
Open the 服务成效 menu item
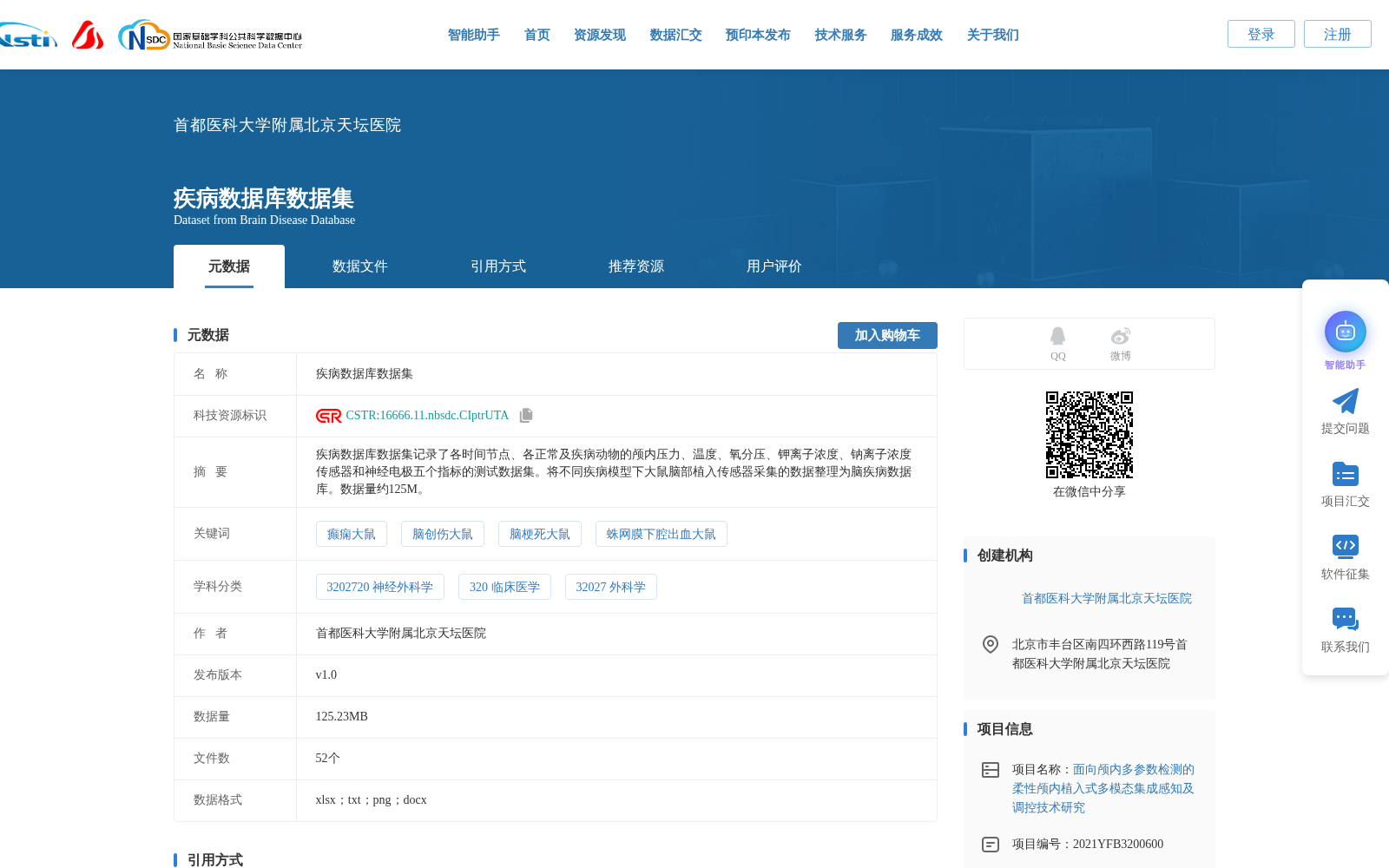[x=916, y=35]
